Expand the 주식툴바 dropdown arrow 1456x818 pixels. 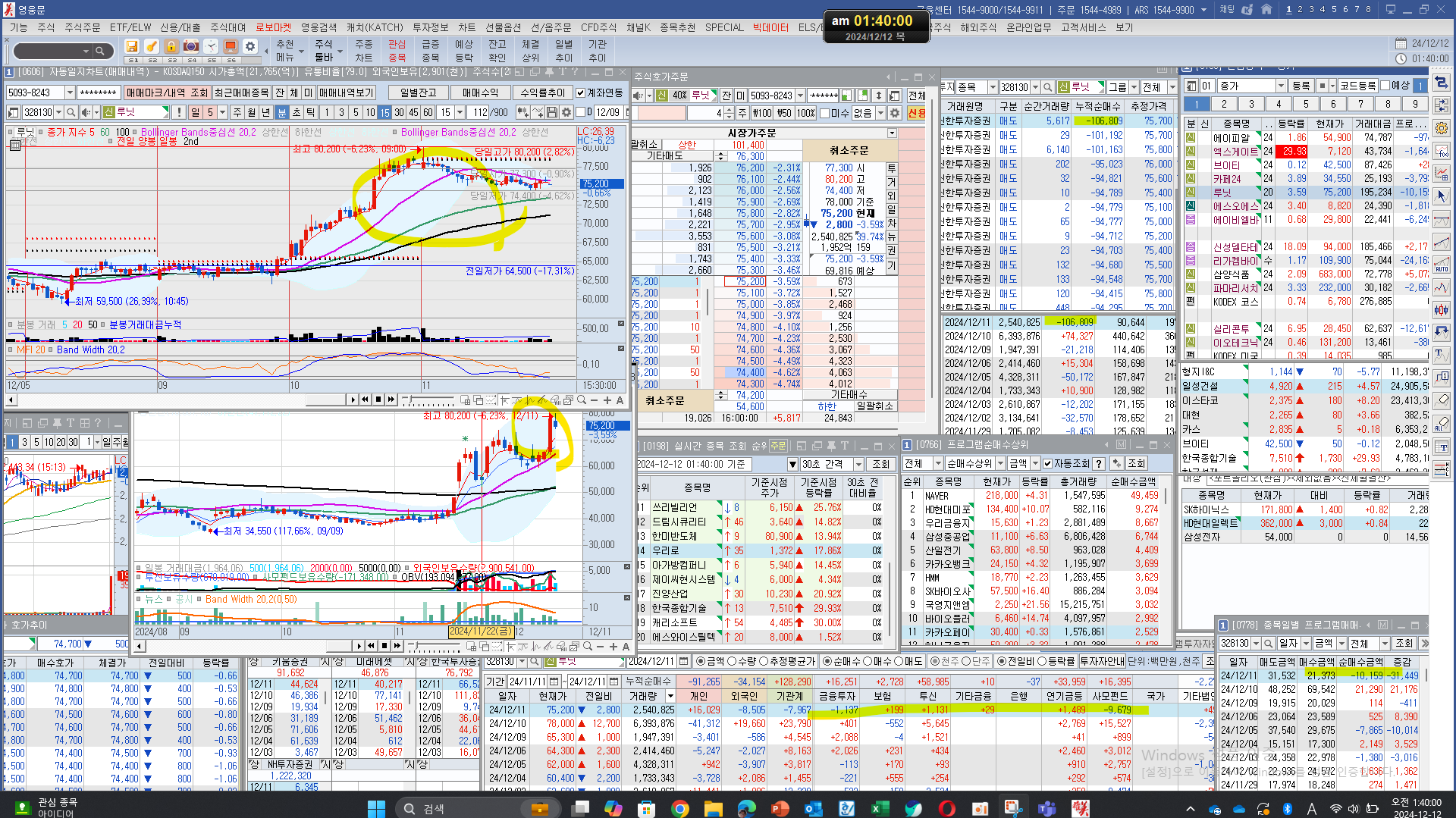click(x=340, y=52)
